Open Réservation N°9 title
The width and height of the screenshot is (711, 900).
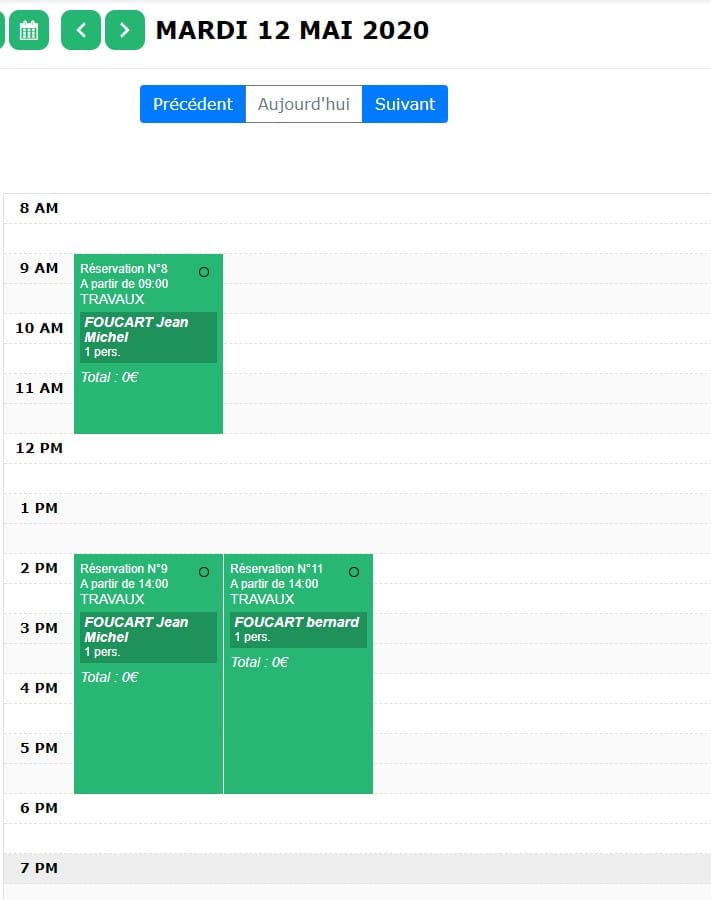pyautogui.click(x=124, y=569)
